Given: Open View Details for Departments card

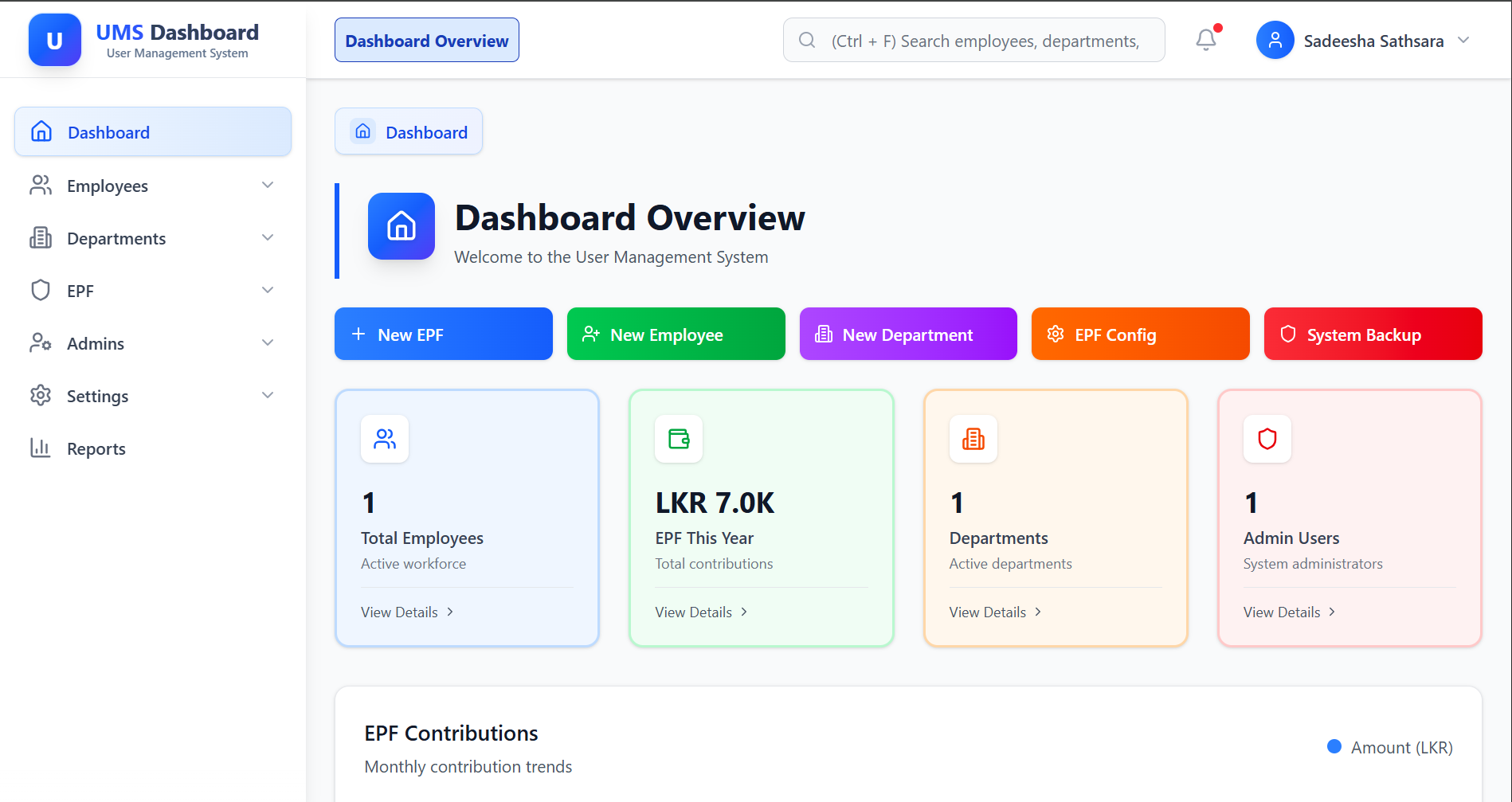Looking at the screenshot, I should pos(996,612).
